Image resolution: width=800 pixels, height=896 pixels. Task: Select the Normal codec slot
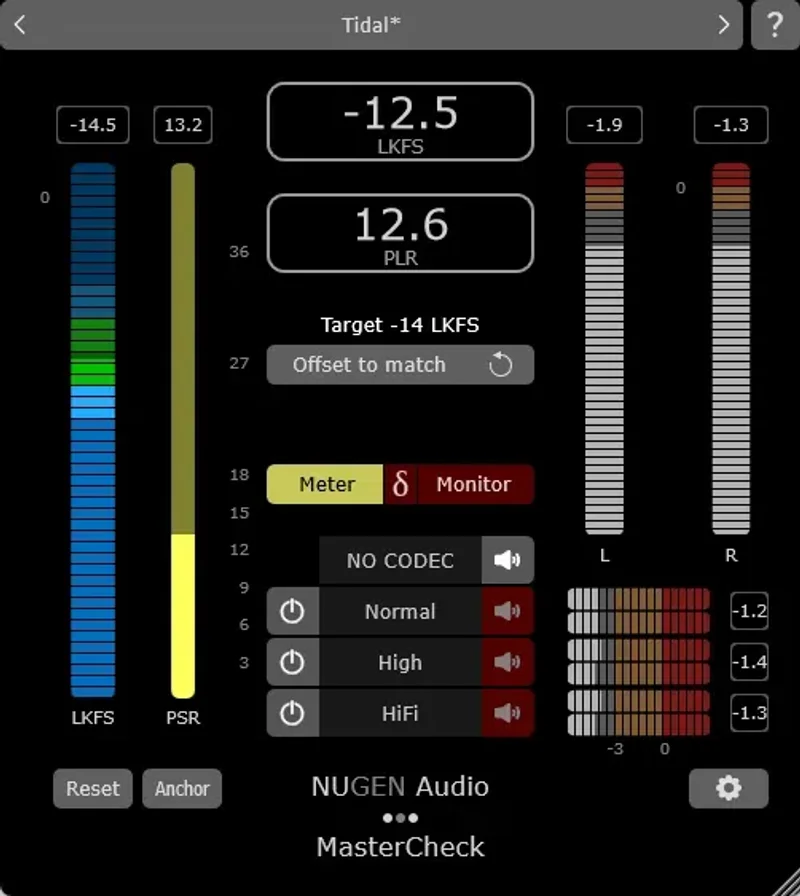click(x=400, y=611)
